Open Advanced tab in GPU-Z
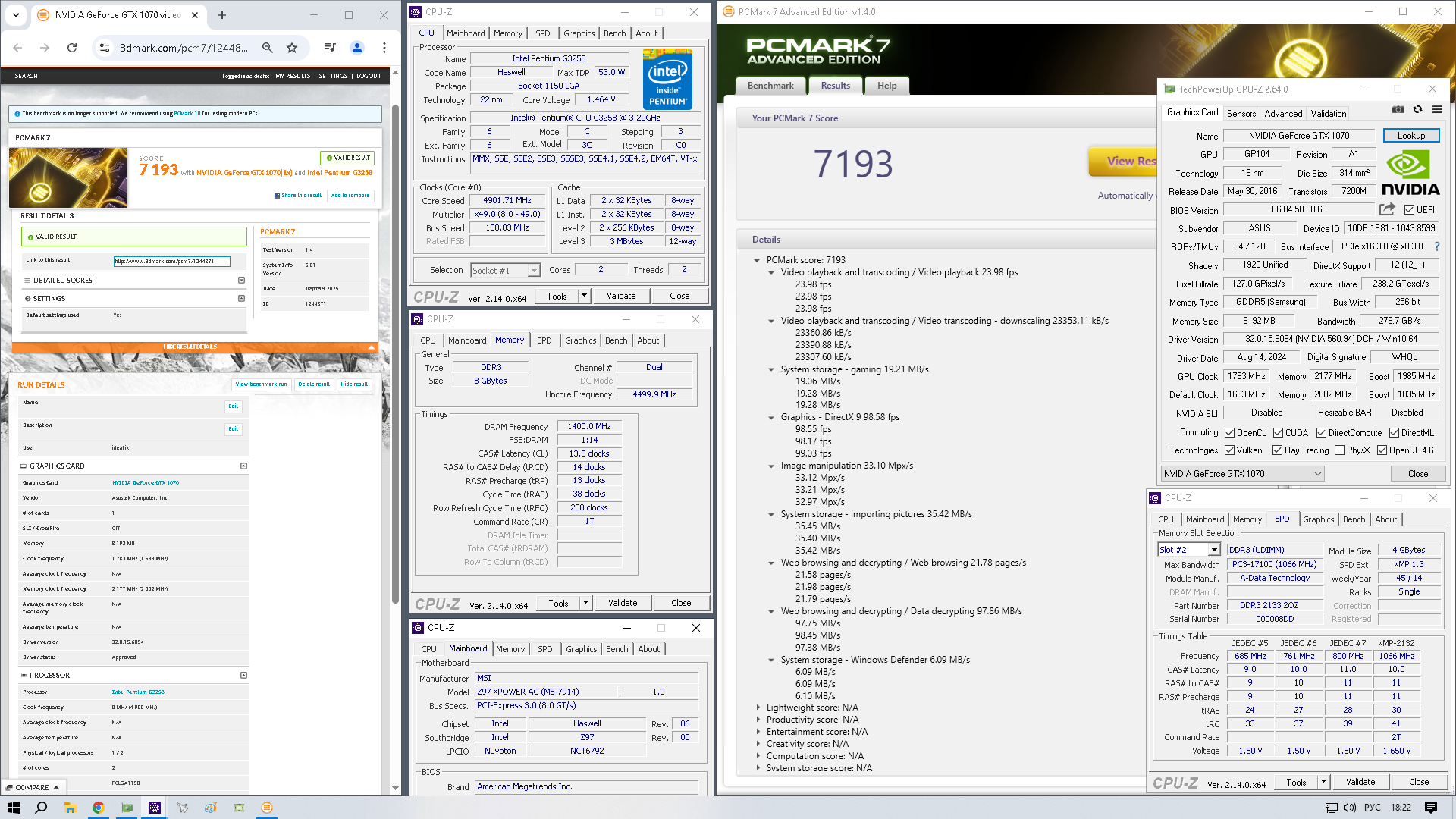Screen dimensions: 1456x819 coord(1283,114)
